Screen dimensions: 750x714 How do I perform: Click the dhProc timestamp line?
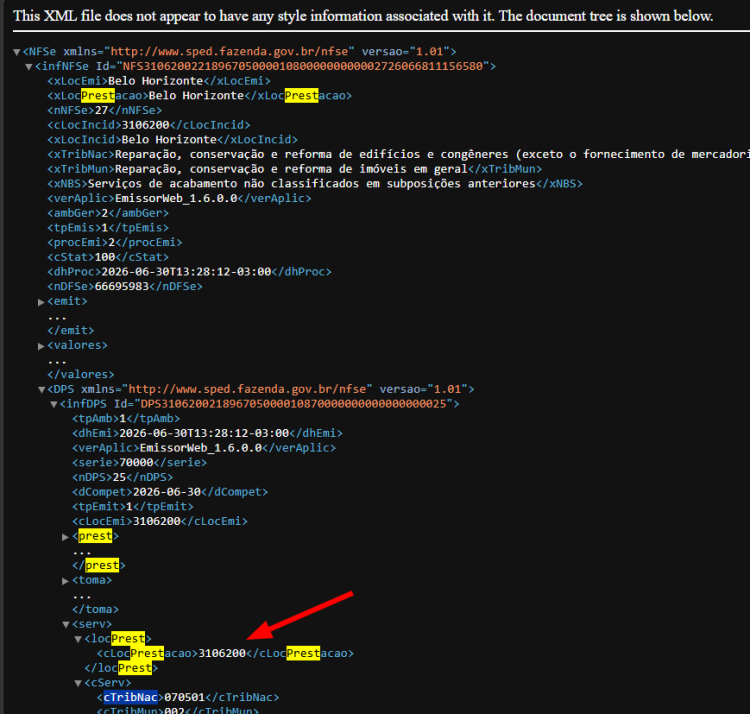[x=189, y=272]
